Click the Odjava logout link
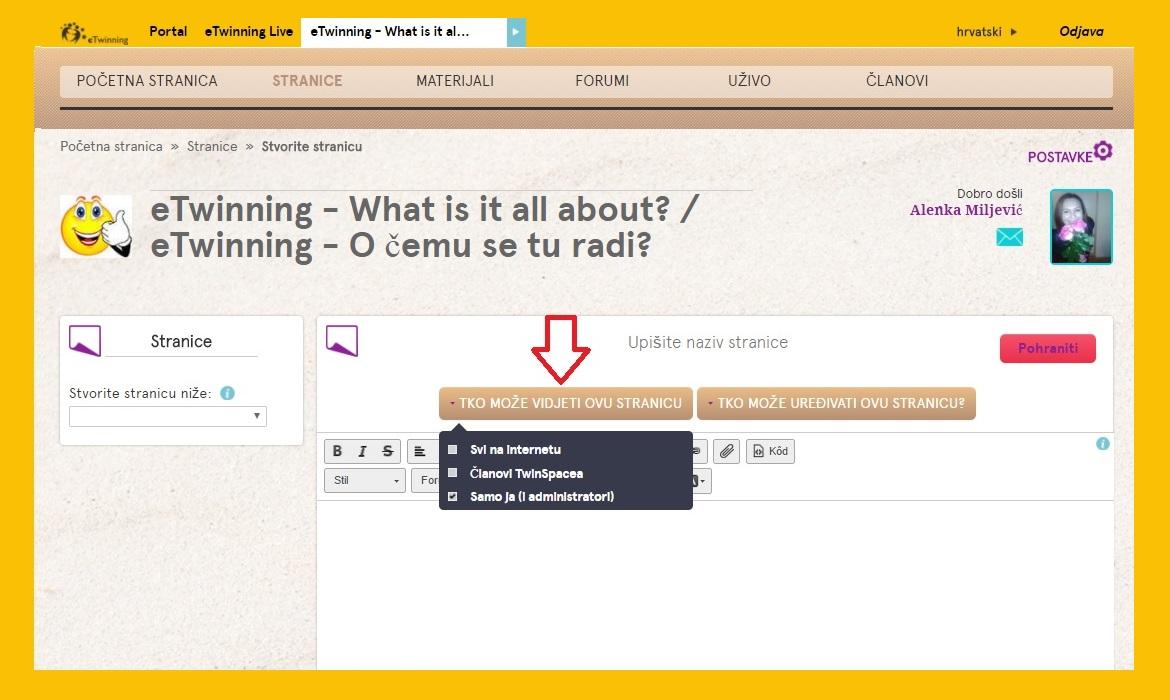The width and height of the screenshot is (1170, 700). [x=1081, y=31]
